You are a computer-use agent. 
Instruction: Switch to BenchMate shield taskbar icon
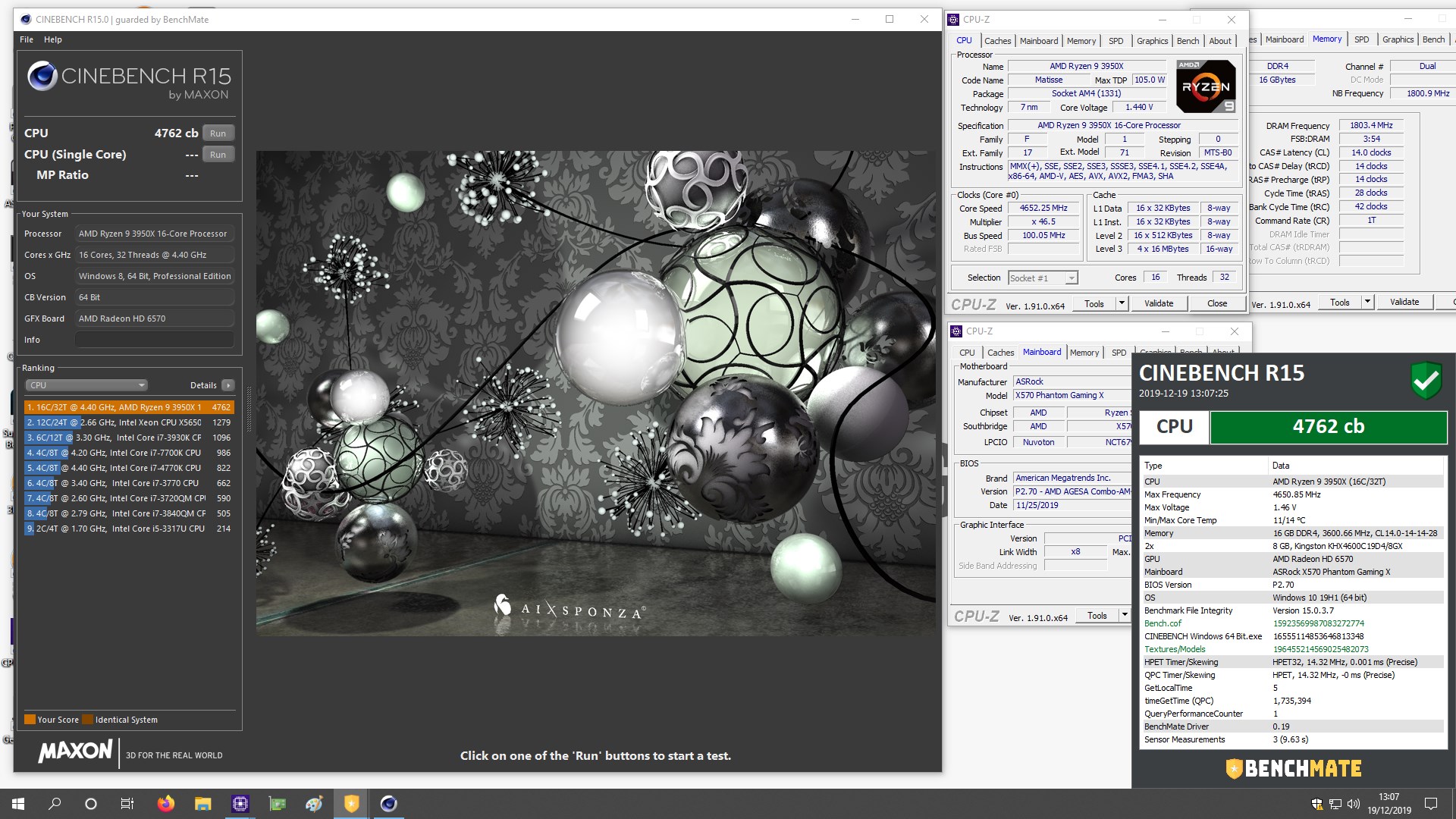(x=351, y=804)
